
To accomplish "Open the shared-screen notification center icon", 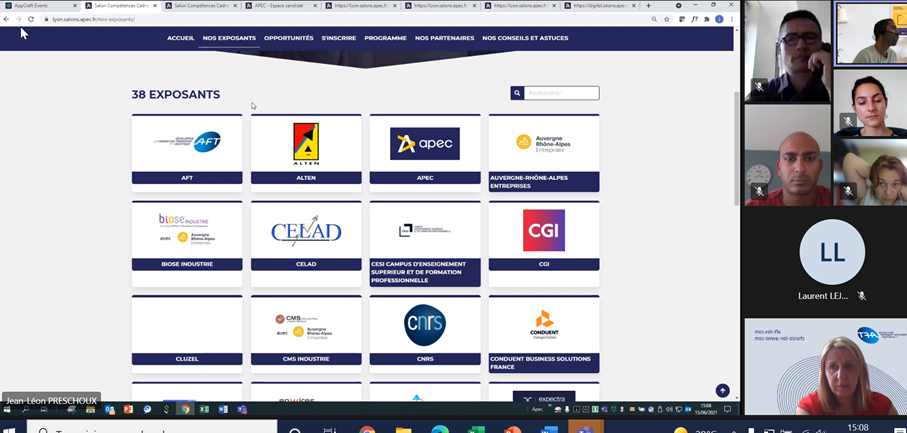I will 728,409.
